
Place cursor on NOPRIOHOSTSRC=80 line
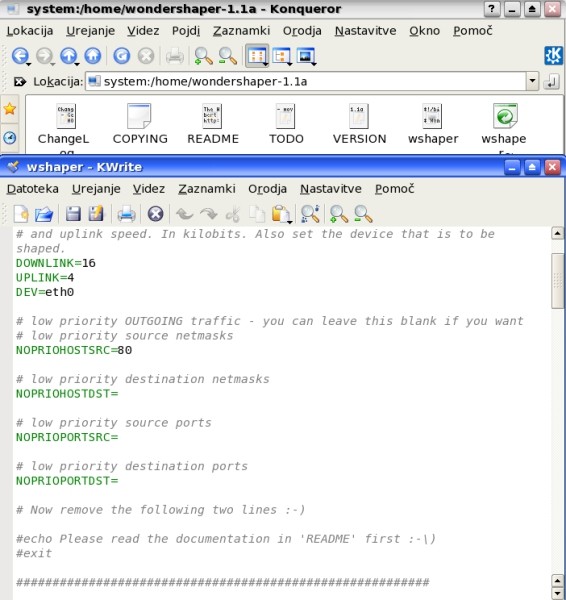pyautogui.click(x=74, y=350)
